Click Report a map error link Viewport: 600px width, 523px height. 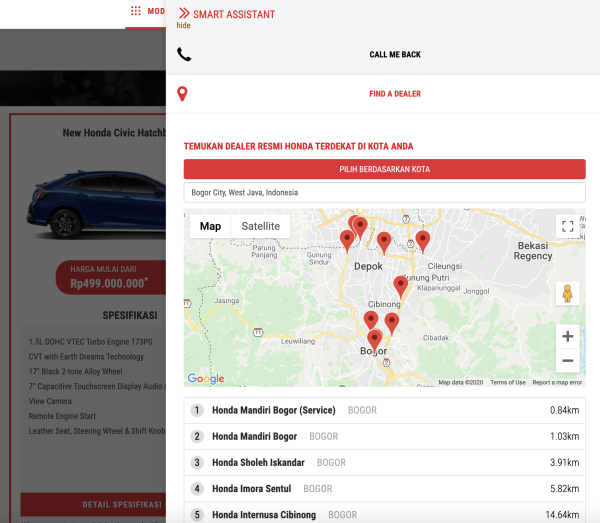[557, 382]
